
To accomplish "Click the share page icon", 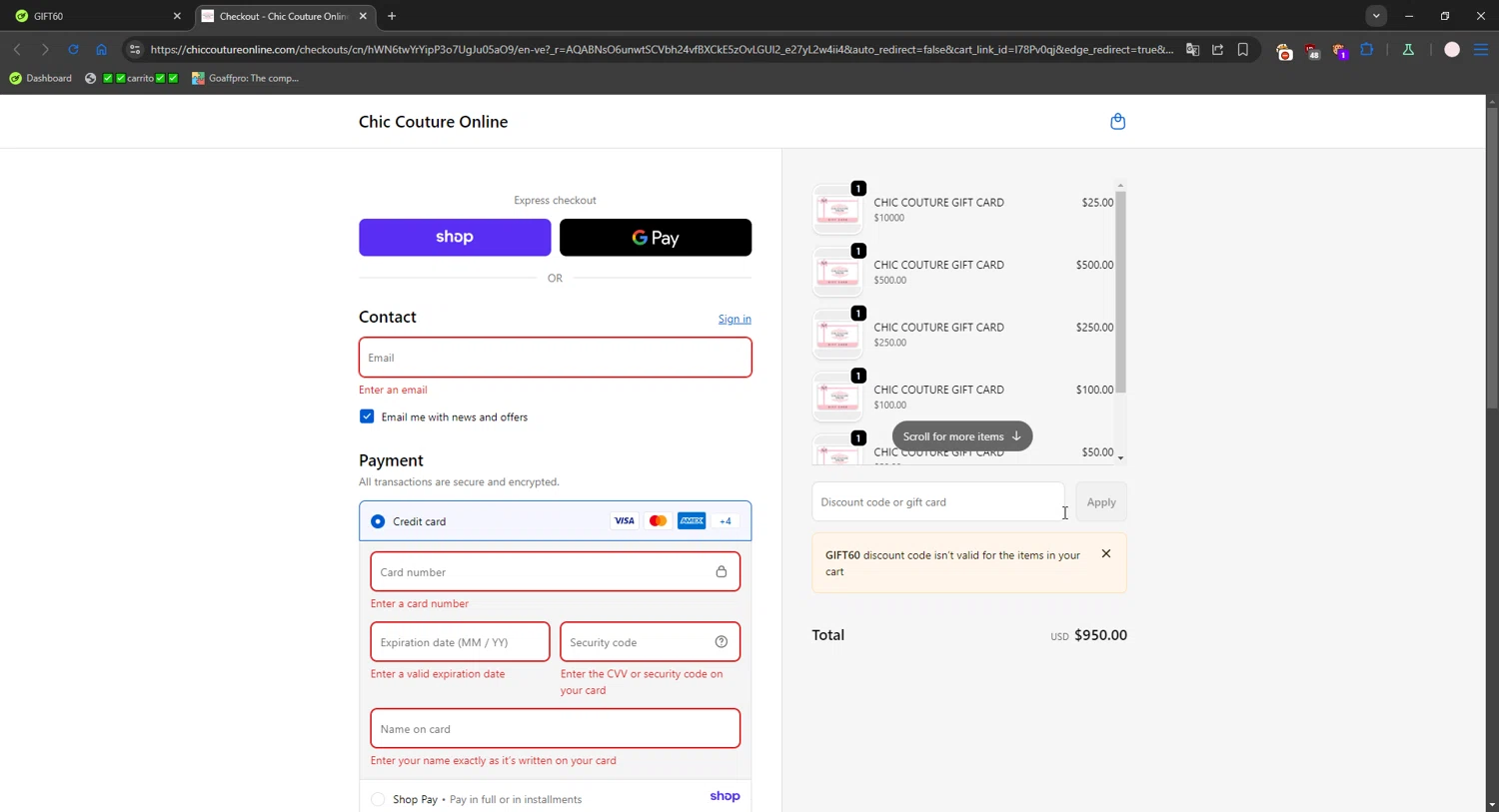I will pos(1217,49).
